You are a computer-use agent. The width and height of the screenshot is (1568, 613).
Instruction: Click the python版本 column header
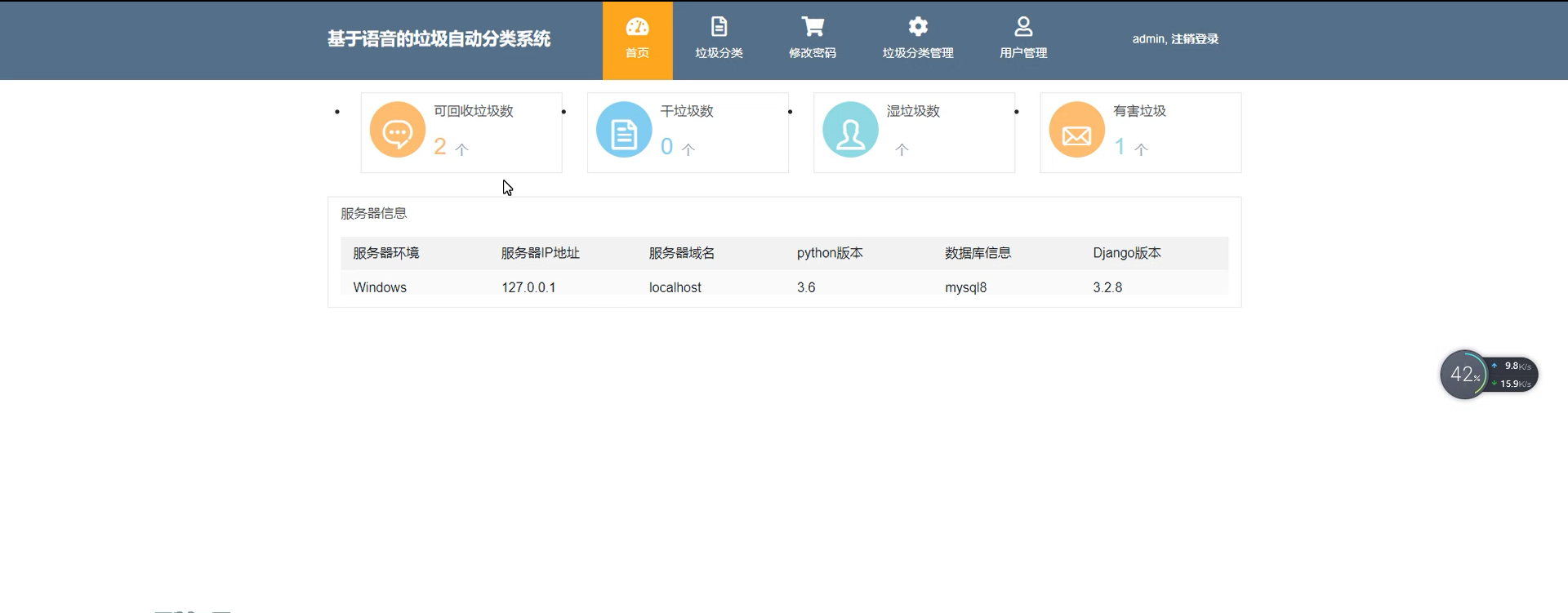830,253
